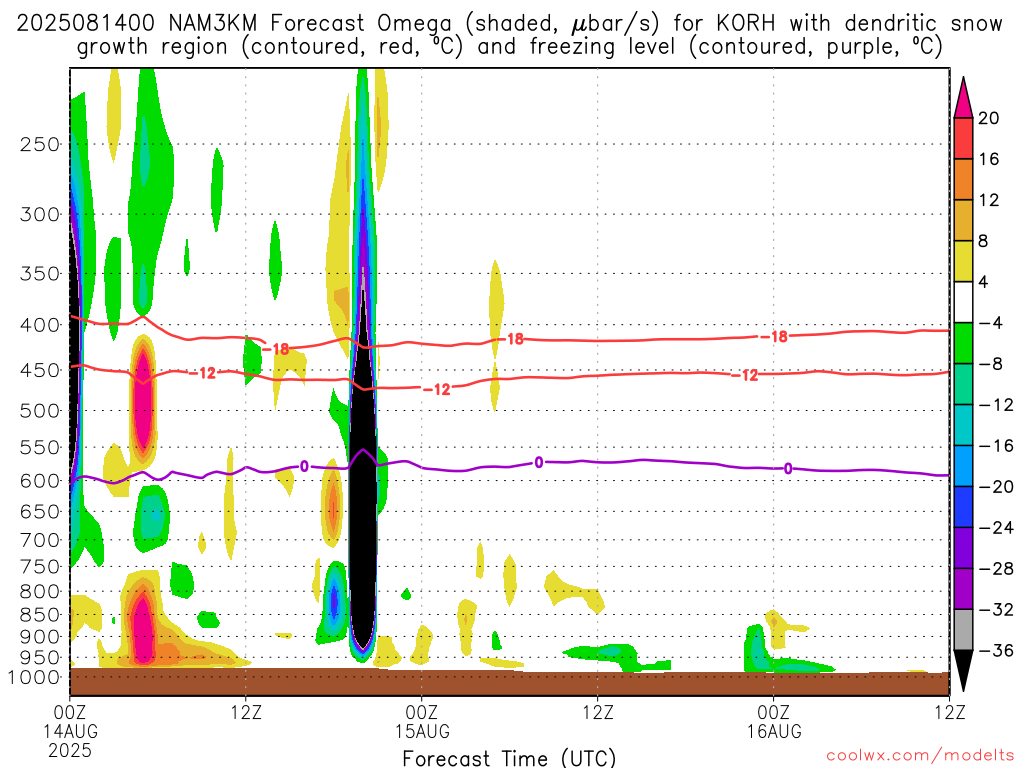Image resolution: width=1024 pixels, height=768 pixels.
Task: Select the colorbar label -36
Action: click(x=996, y=650)
